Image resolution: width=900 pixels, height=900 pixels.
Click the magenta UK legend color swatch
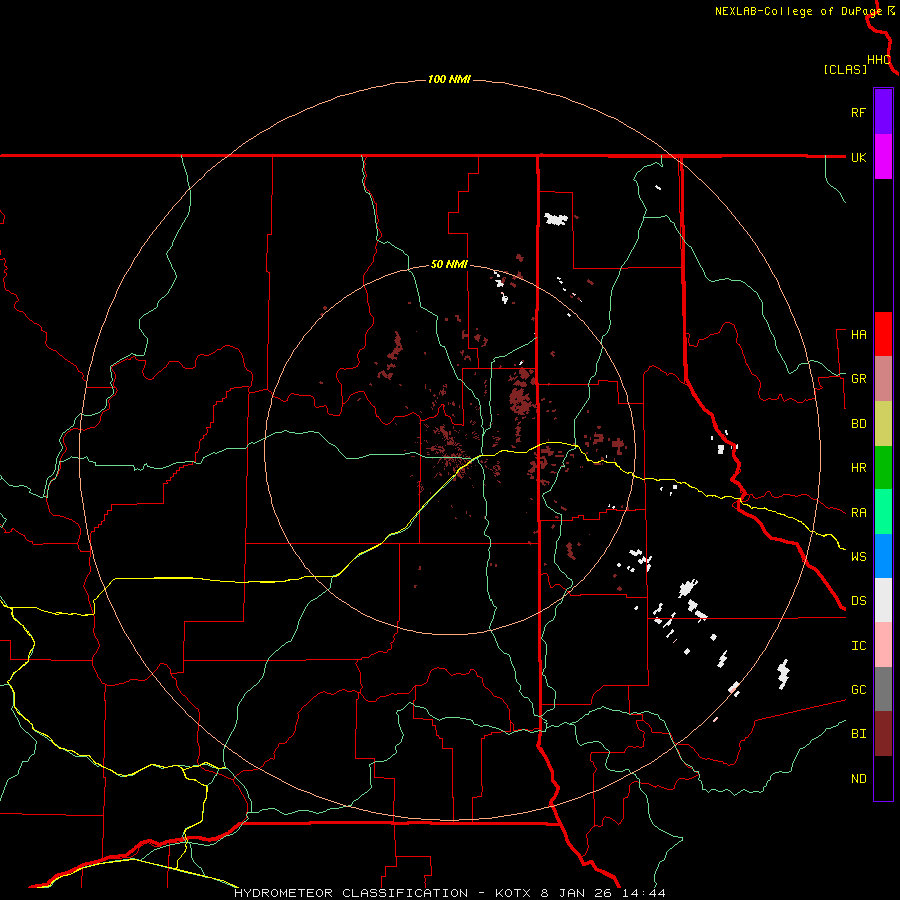[x=883, y=157]
